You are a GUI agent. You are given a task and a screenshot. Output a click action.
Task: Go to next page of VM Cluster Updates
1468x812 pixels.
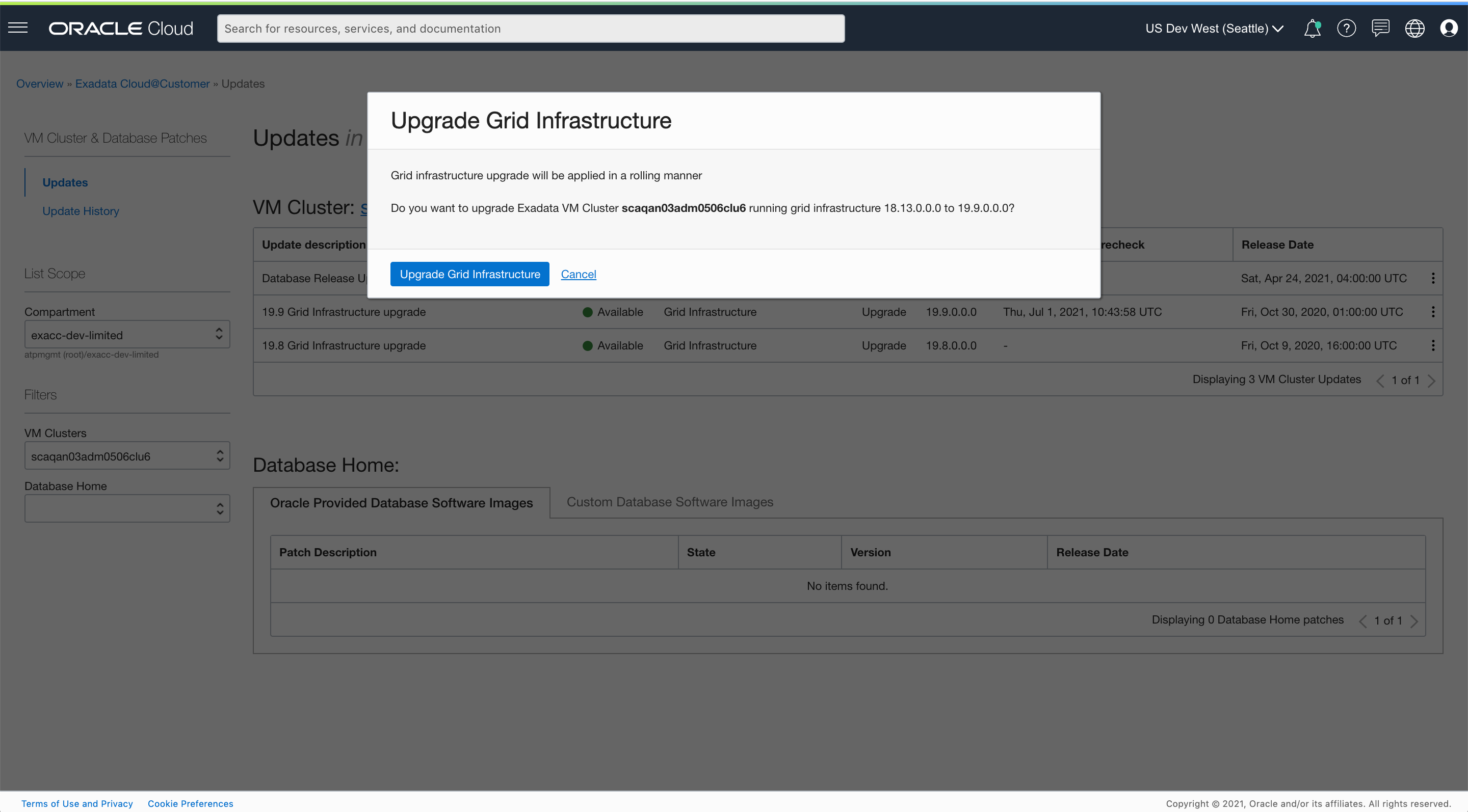[x=1431, y=381]
